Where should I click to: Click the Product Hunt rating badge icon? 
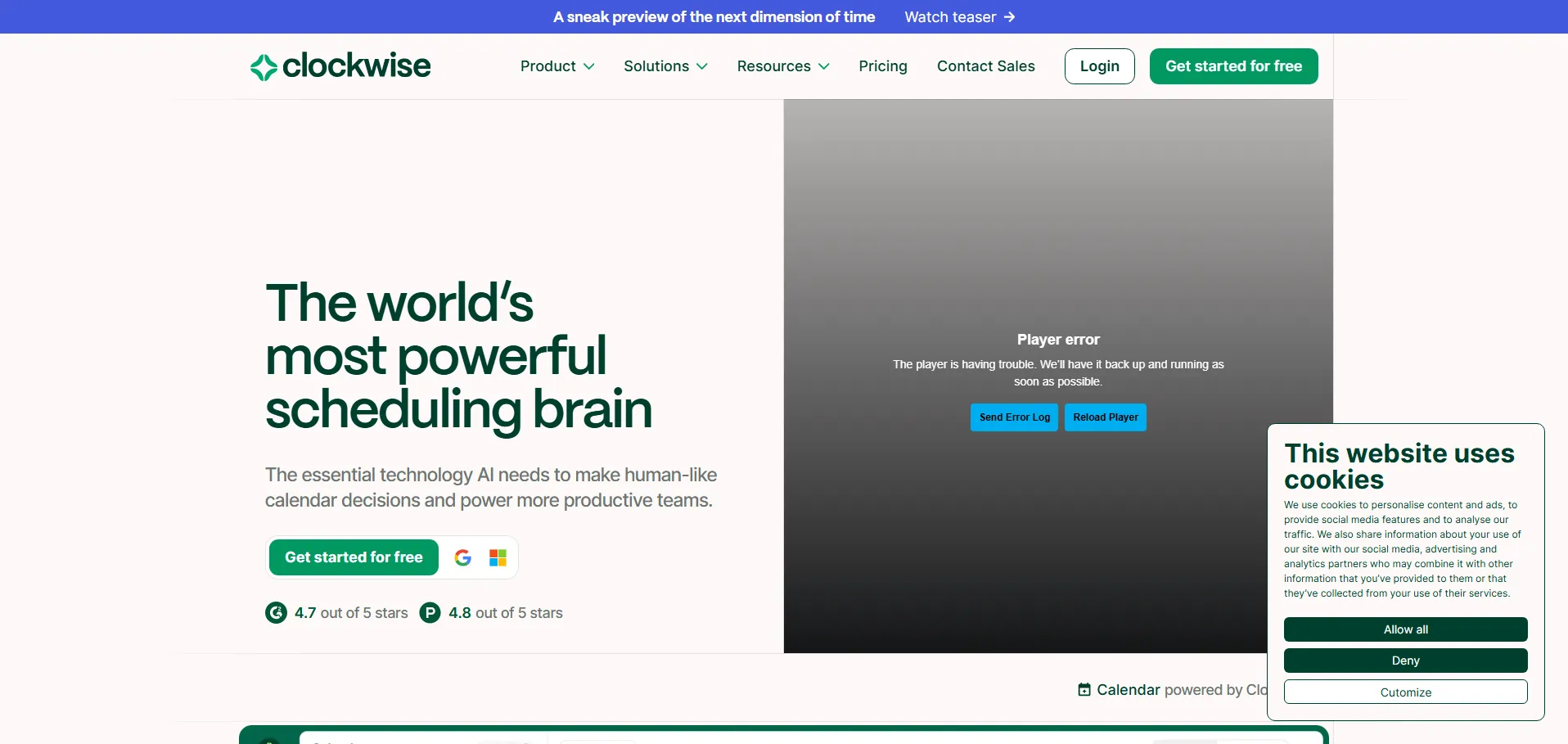(430, 612)
